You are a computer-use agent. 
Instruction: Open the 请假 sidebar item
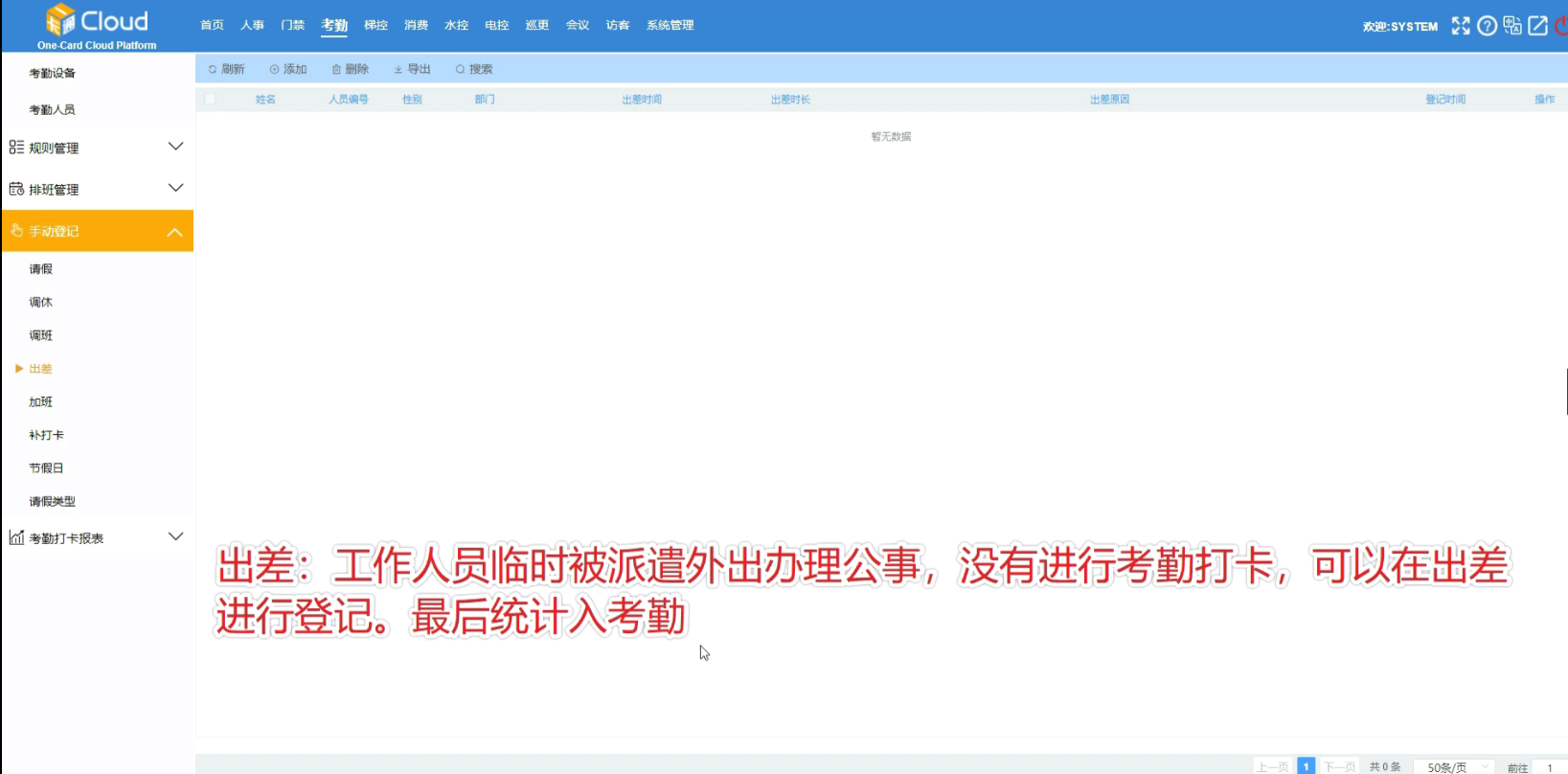pyautogui.click(x=41, y=269)
